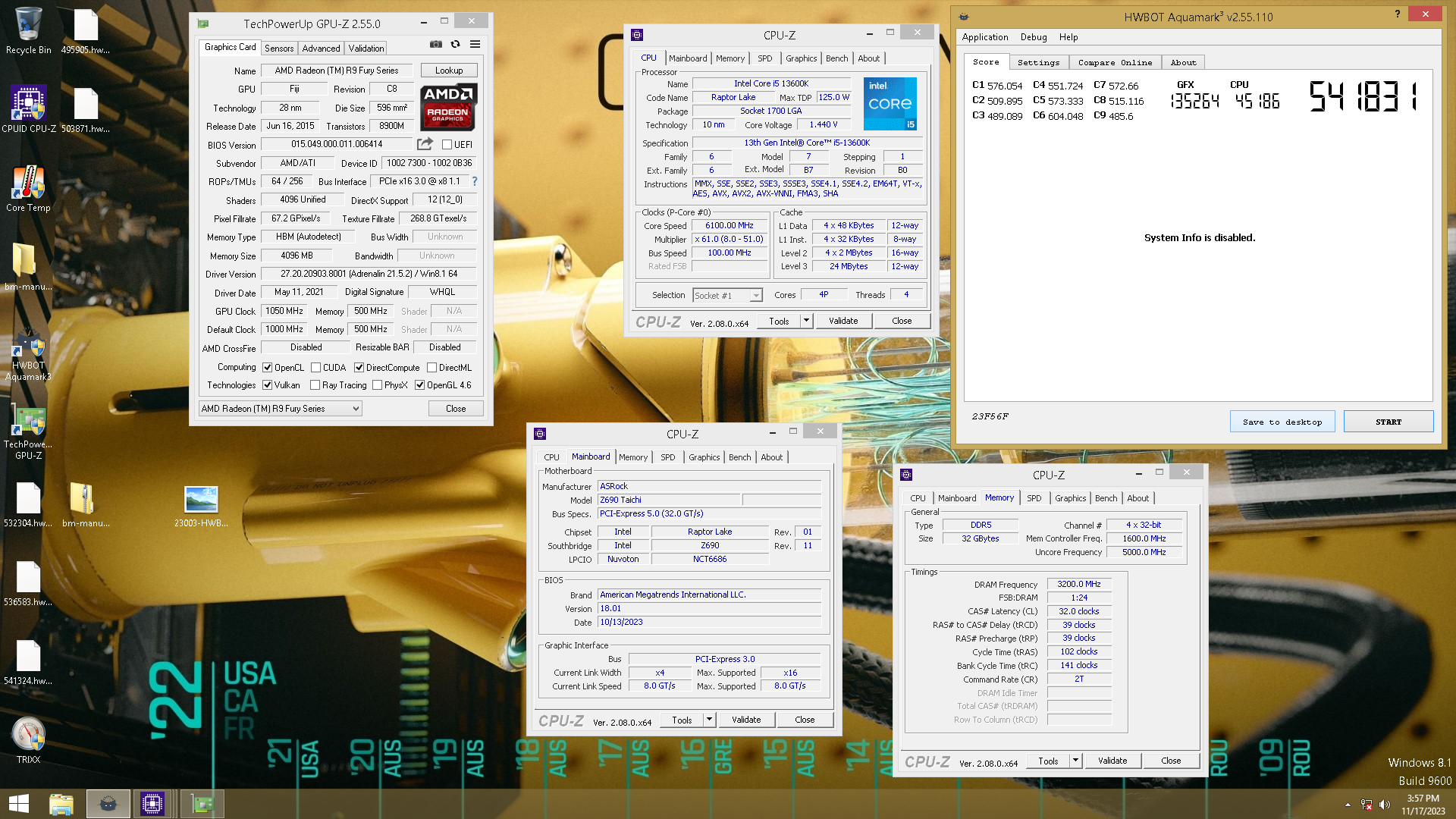Open Validation tab in GPU-Z
The width and height of the screenshot is (1456, 819).
(366, 49)
